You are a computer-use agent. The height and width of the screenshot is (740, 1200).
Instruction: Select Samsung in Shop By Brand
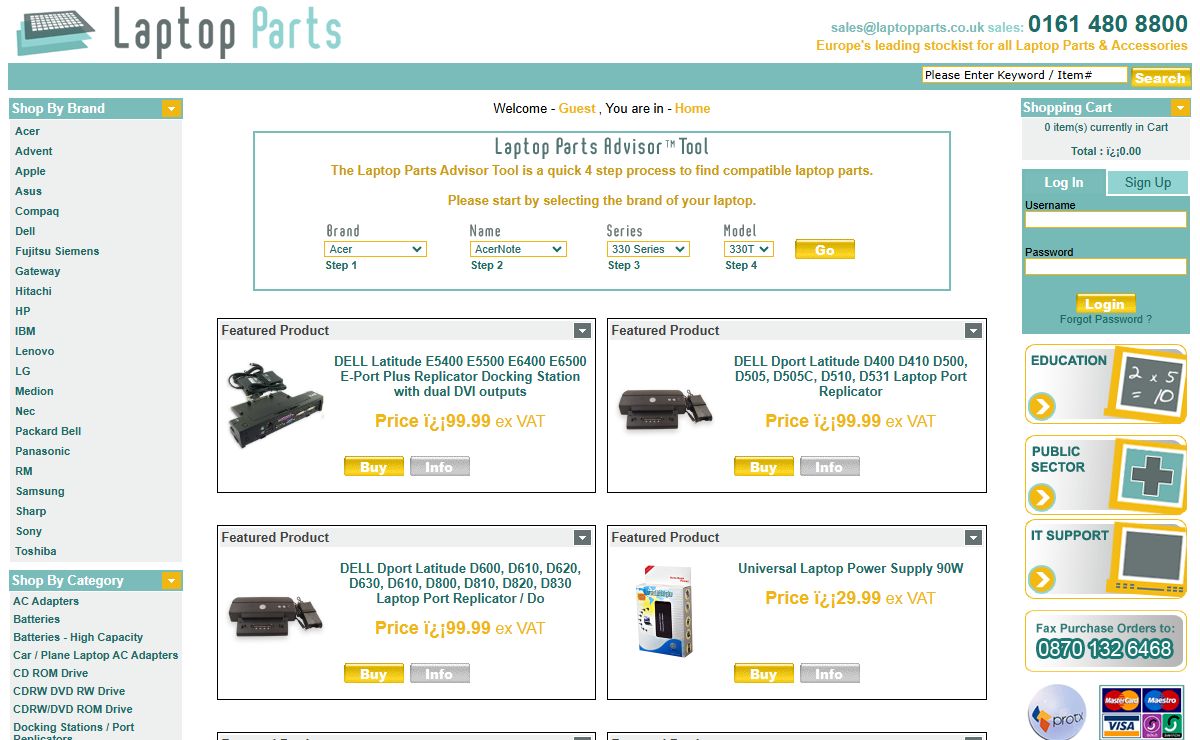[x=40, y=491]
